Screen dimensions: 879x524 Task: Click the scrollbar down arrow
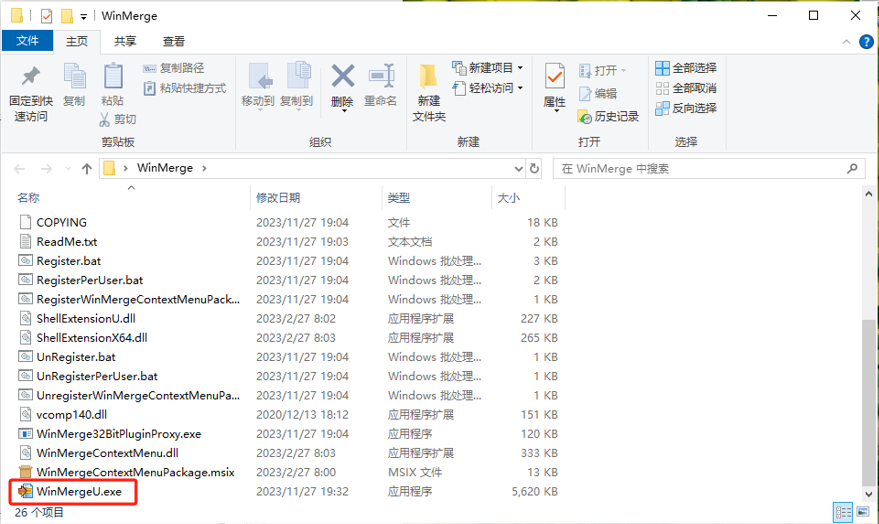868,494
